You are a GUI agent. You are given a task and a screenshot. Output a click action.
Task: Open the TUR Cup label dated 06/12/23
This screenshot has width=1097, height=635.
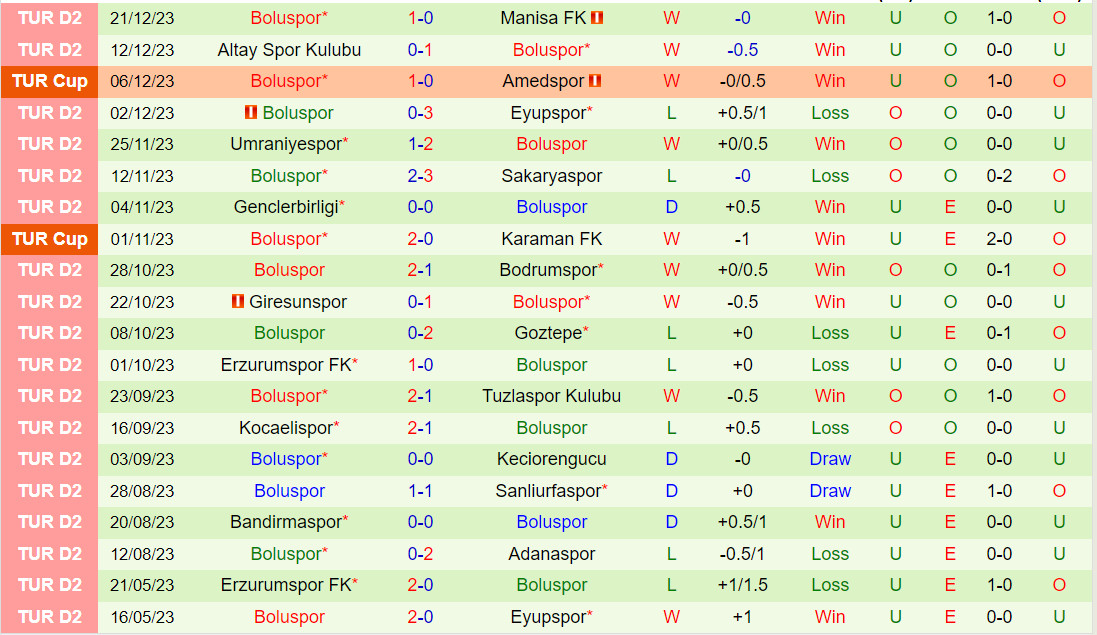click(x=50, y=81)
